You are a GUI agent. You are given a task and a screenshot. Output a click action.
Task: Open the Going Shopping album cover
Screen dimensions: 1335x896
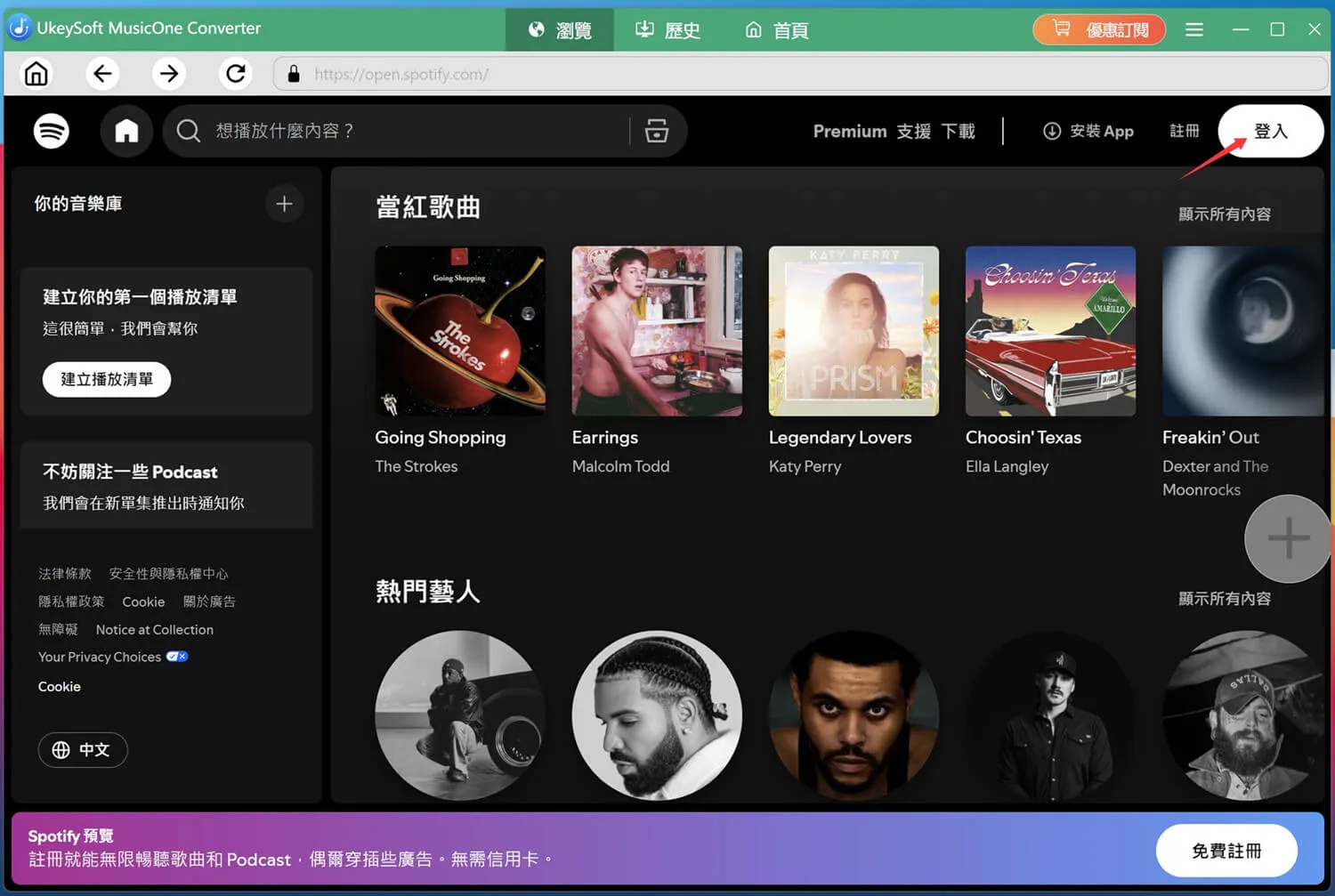click(x=460, y=331)
